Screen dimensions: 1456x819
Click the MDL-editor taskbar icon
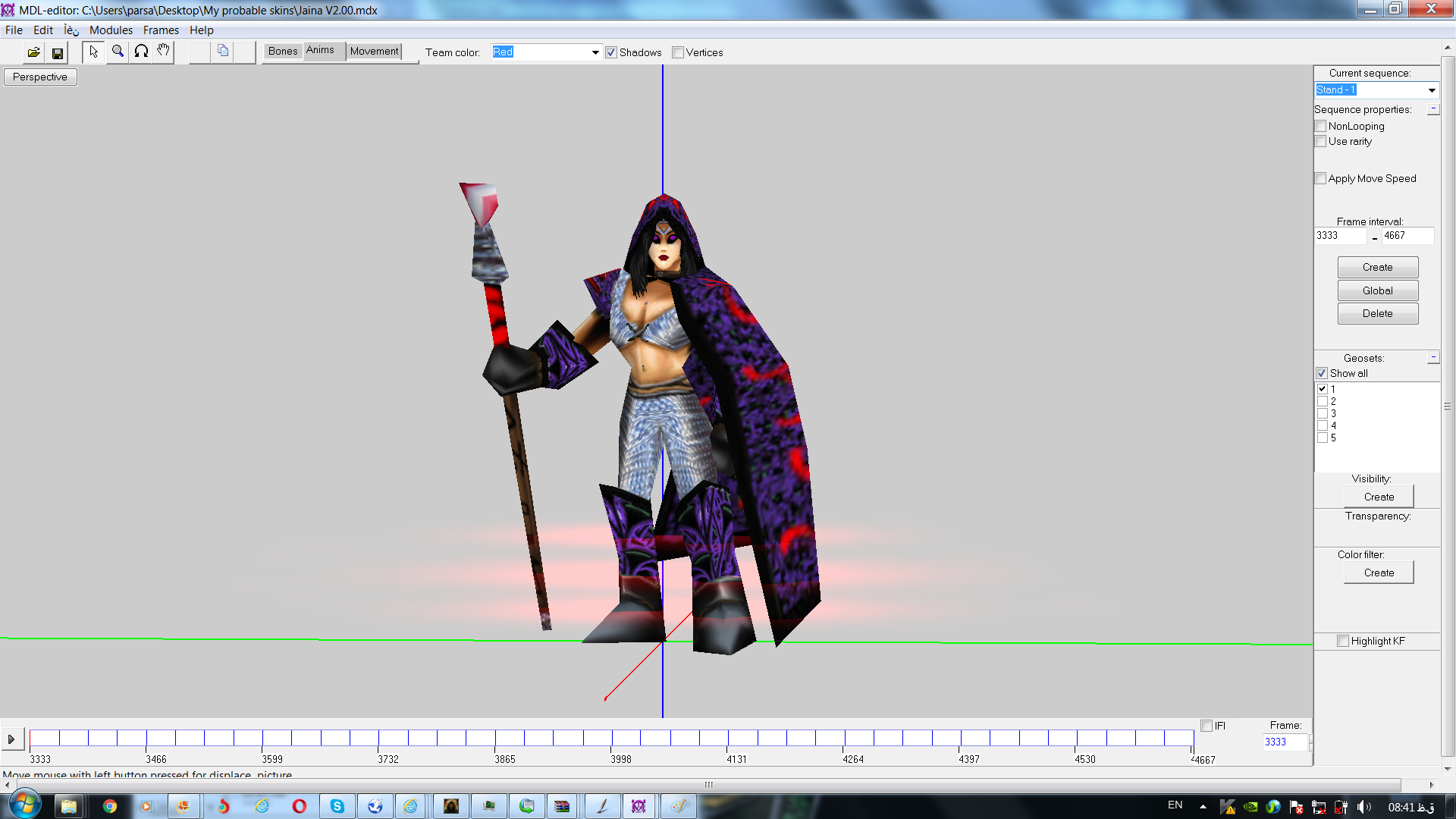coord(639,806)
